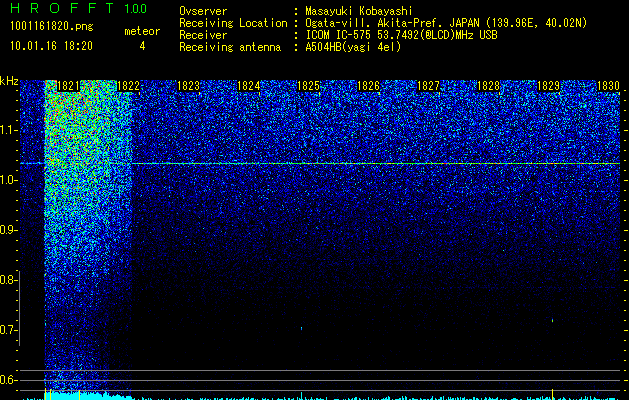Click the 1828 time marker
This screenshot has width=629, height=400.
pyautogui.click(x=488, y=86)
